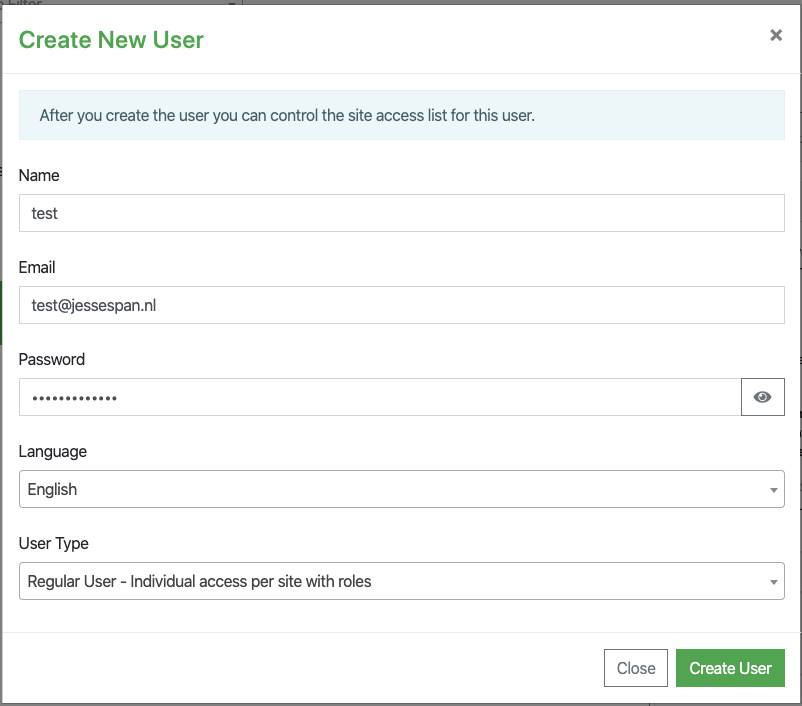Click the User Type dropdown caret arrow

click(x=773, y=582)
